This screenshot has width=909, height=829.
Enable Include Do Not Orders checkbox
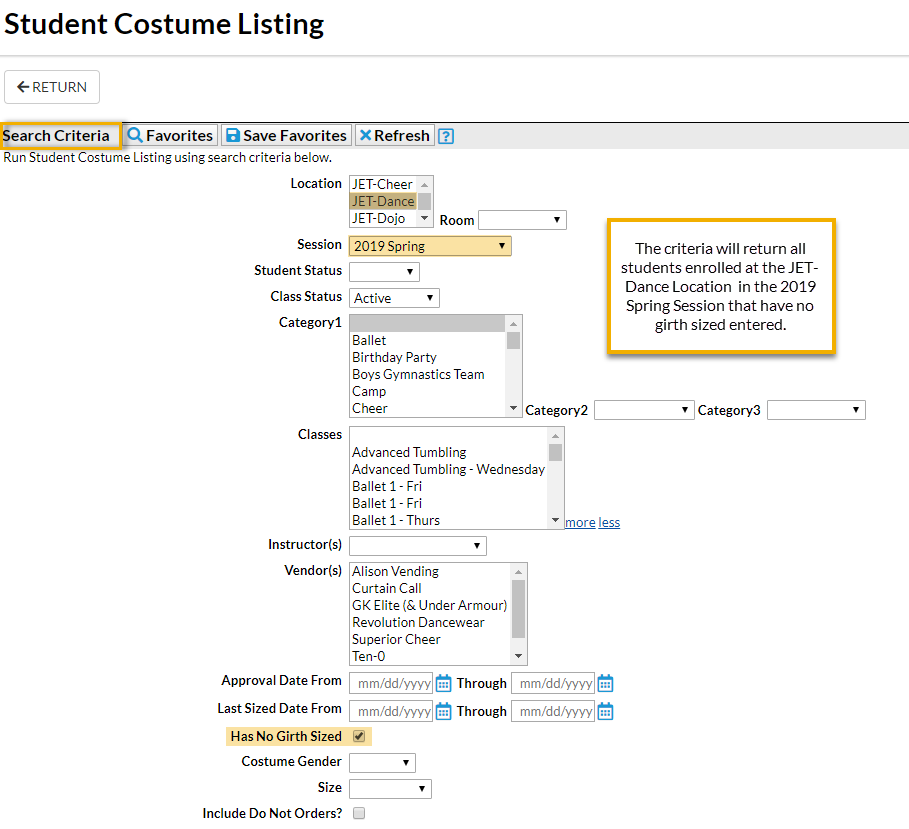(x=359, y=814)
